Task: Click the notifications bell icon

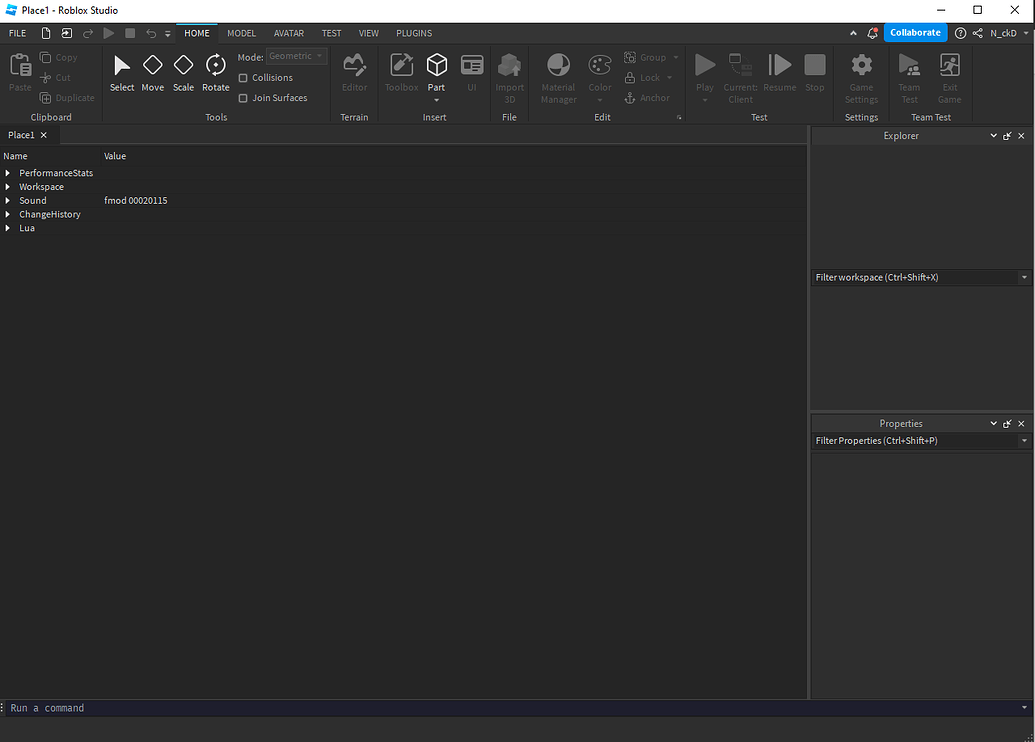Action: (x=872, y=33)
